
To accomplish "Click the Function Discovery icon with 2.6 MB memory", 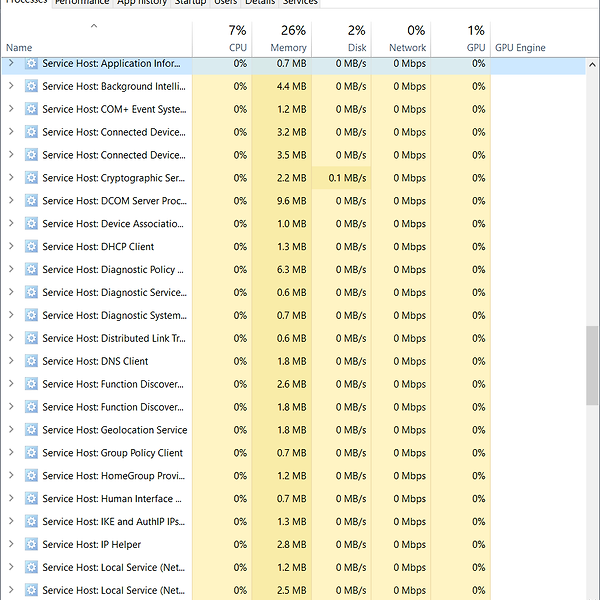I will click(x=31, y=384).
